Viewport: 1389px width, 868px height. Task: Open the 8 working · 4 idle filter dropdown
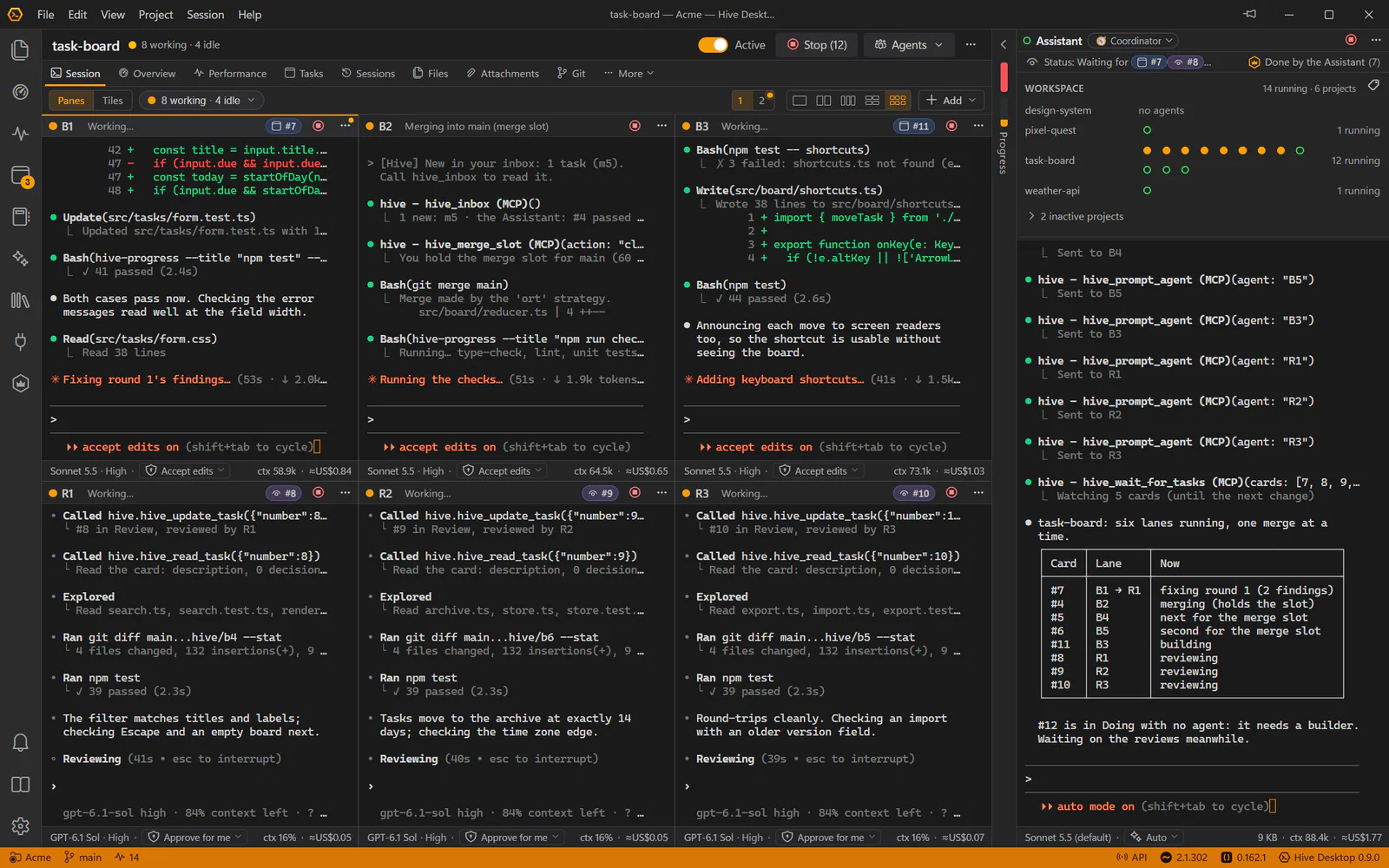point(201,101)
